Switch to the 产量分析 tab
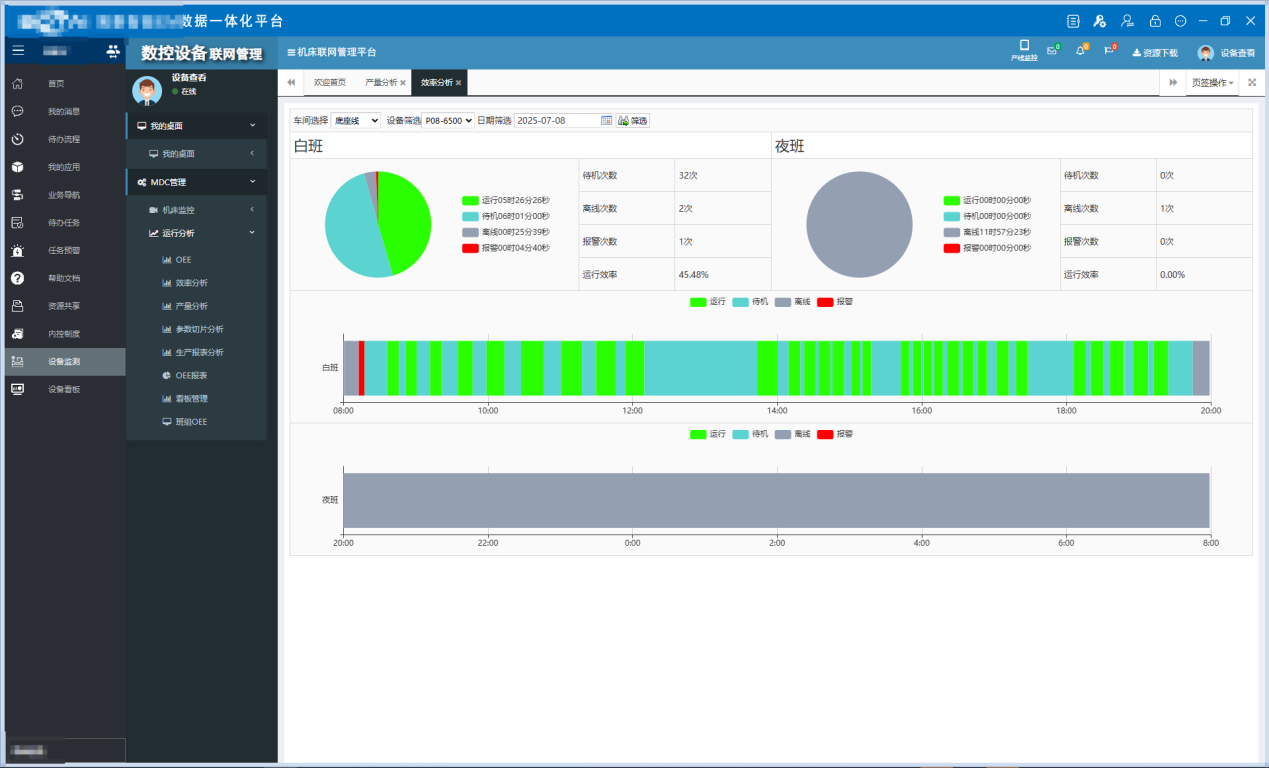Screen dimensions: 1269x768 [381, 83]
